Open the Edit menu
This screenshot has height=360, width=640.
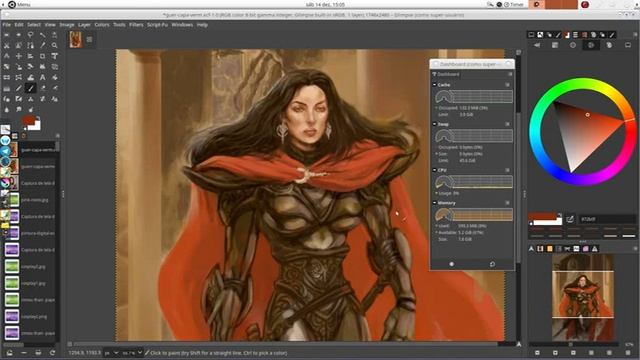(x=19, y=25)
